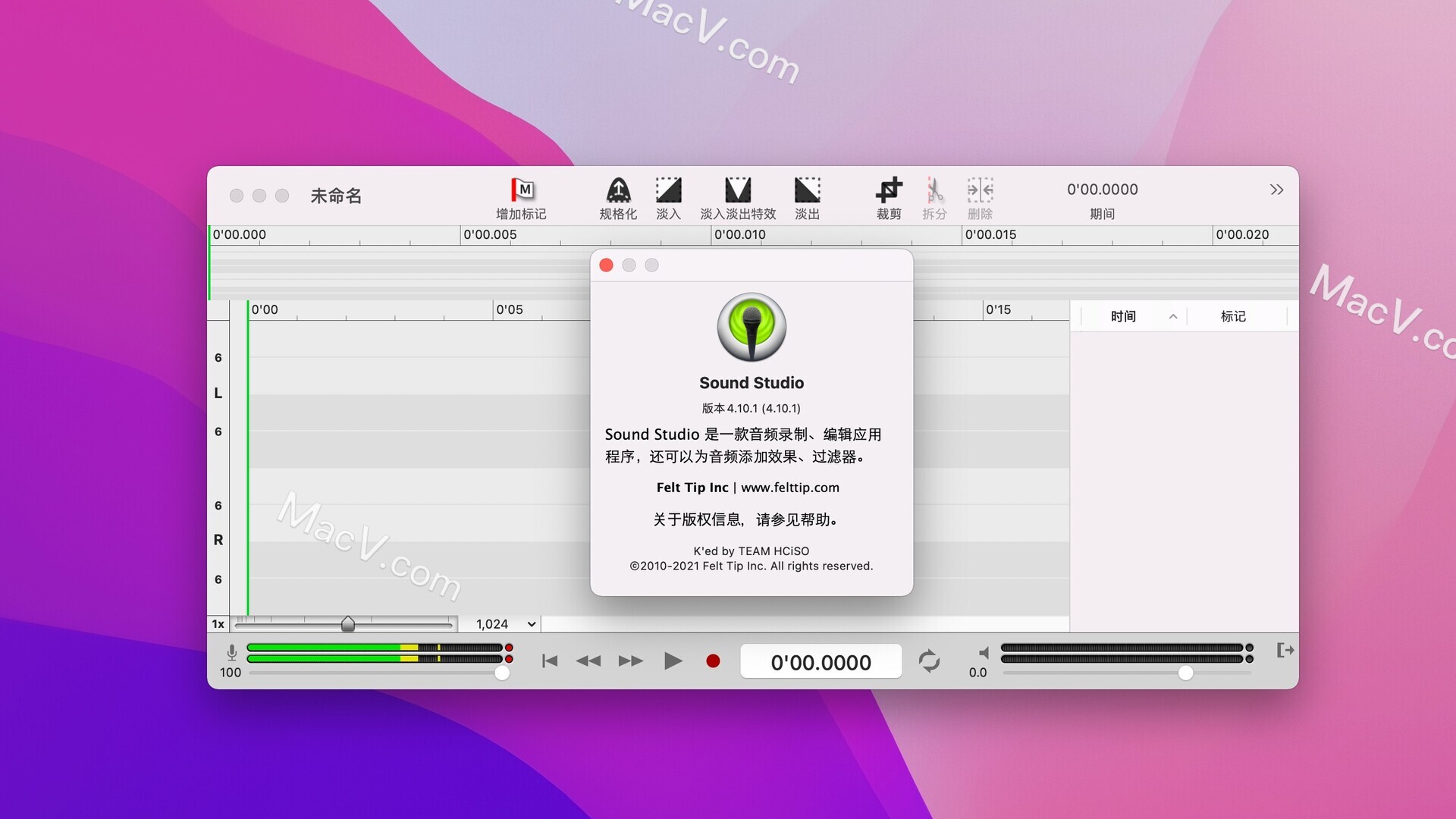Click the input level value 100

click(x=231, y=673)
